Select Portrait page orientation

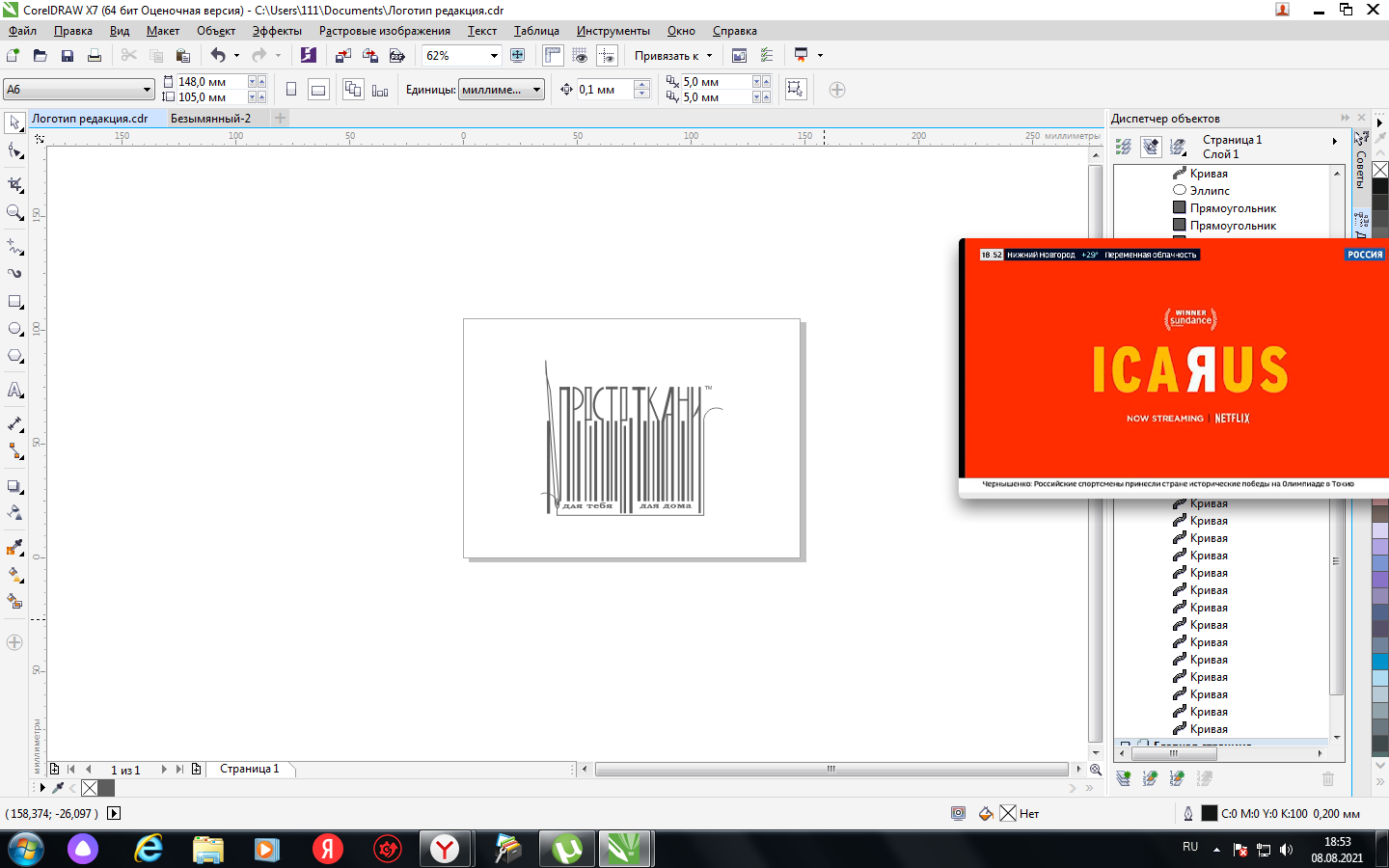[x=291, y=90]
